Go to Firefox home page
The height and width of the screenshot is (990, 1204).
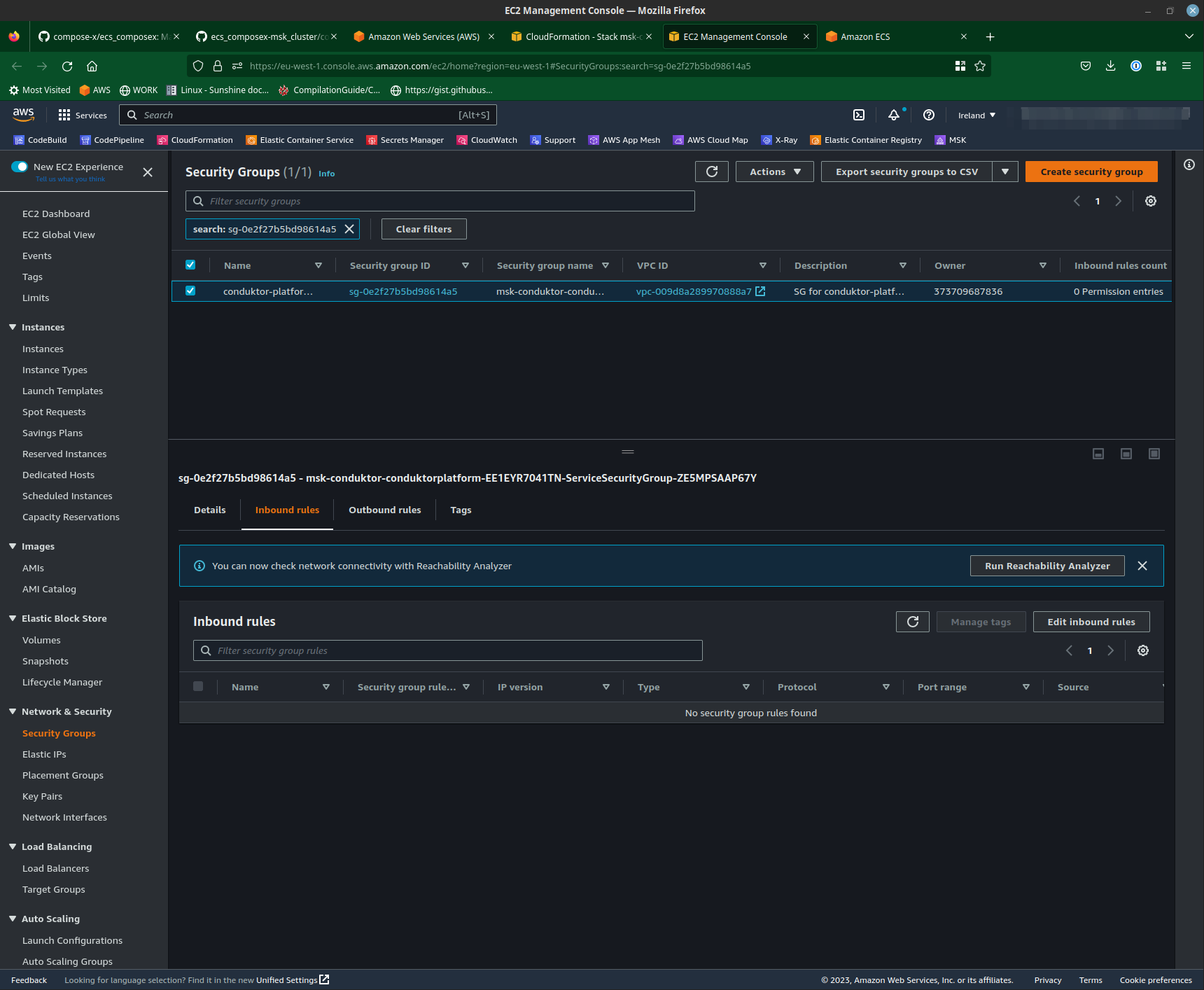92,66
